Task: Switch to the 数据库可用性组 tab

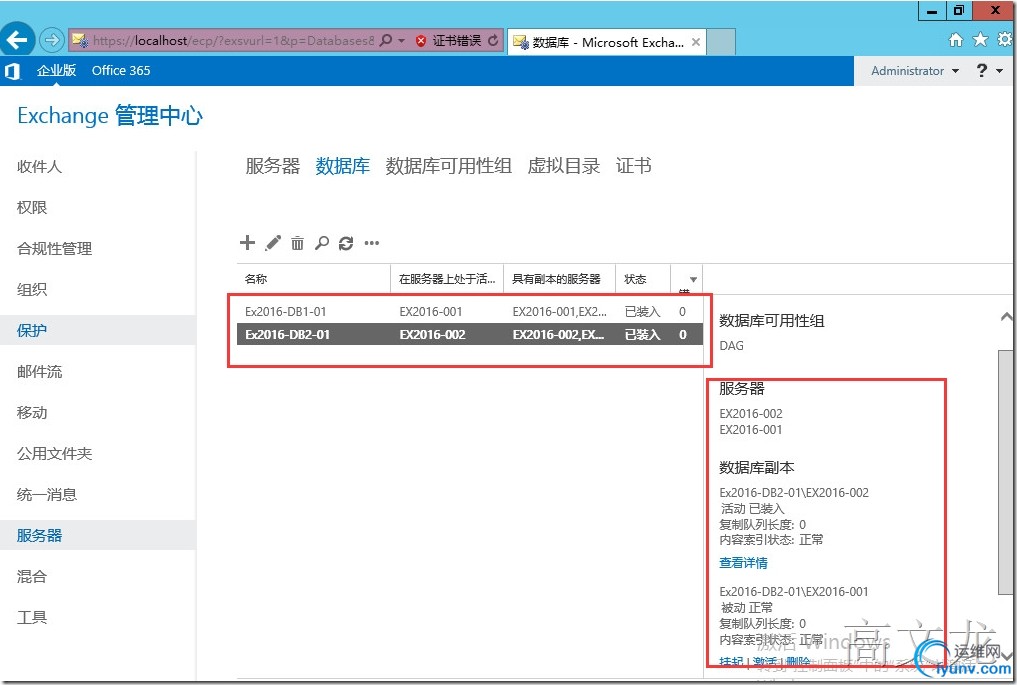Action: click(x=448, y=166)
